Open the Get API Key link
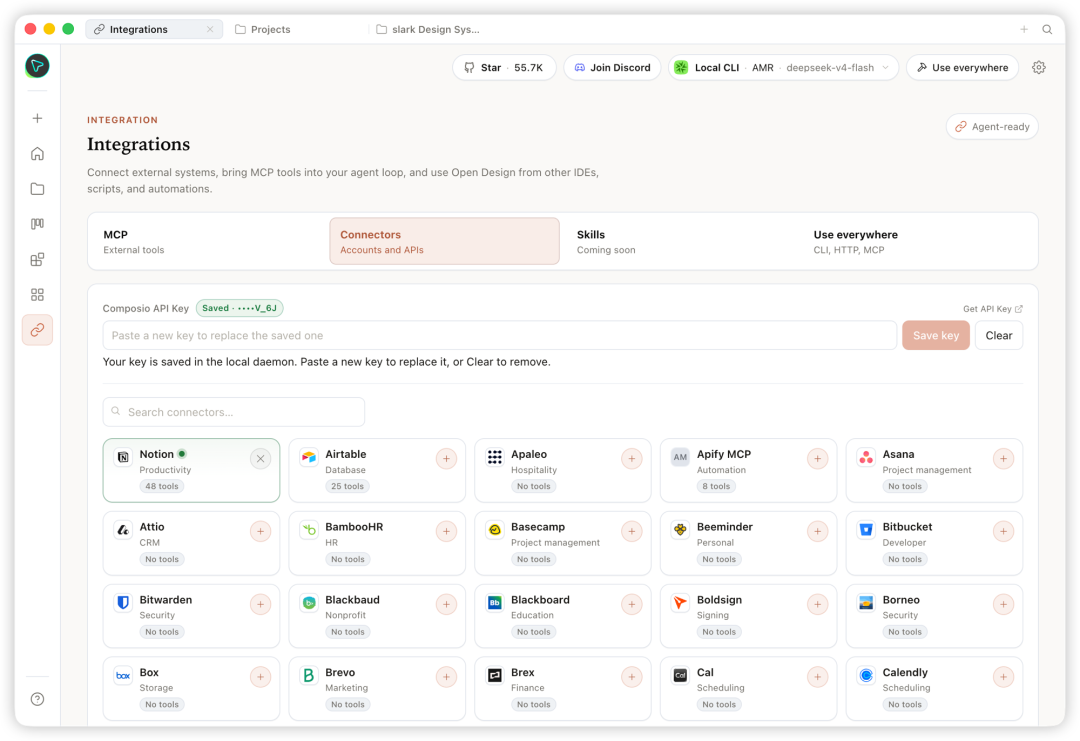 pos(993,309)
